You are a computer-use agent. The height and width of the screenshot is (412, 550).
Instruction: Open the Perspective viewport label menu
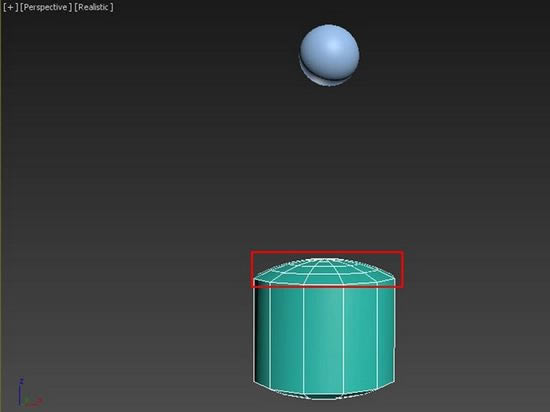point(46,7)
